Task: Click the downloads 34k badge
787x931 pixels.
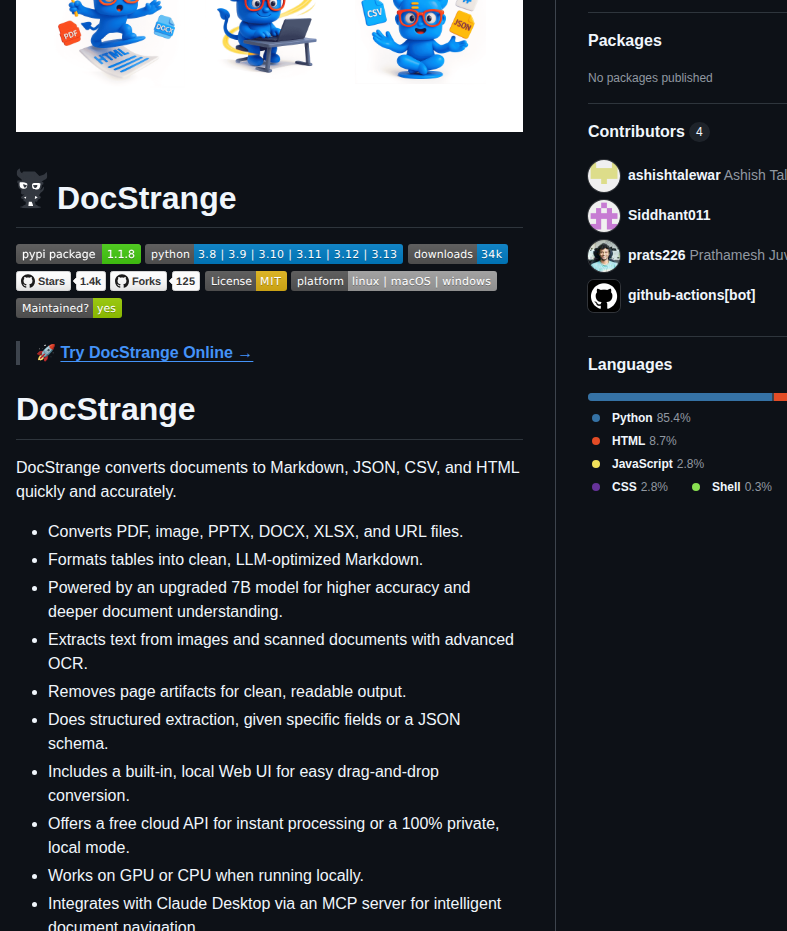Action: tap(458, 254)
